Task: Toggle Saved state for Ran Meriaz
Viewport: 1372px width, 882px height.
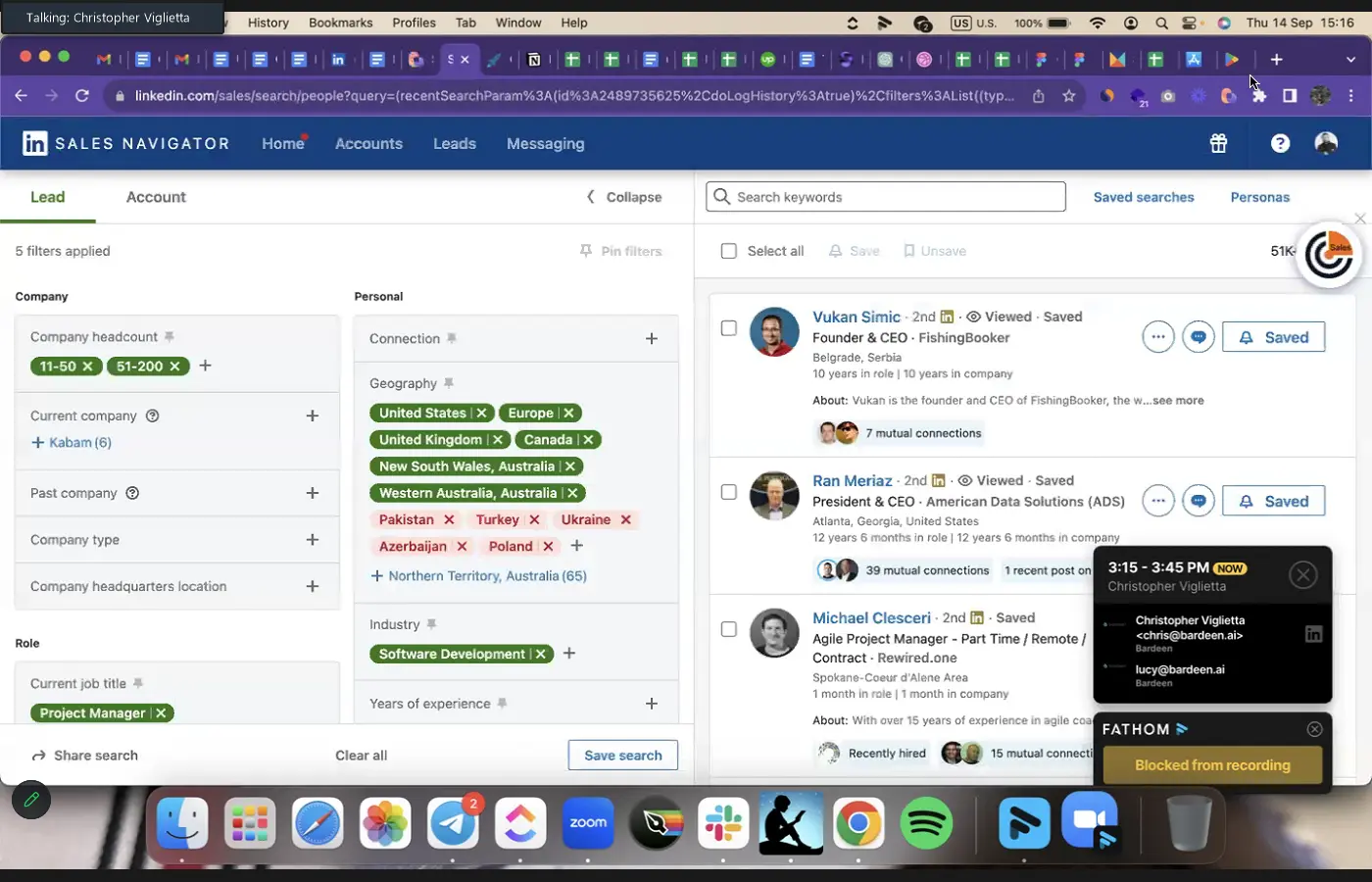Action: (1273, 501)
